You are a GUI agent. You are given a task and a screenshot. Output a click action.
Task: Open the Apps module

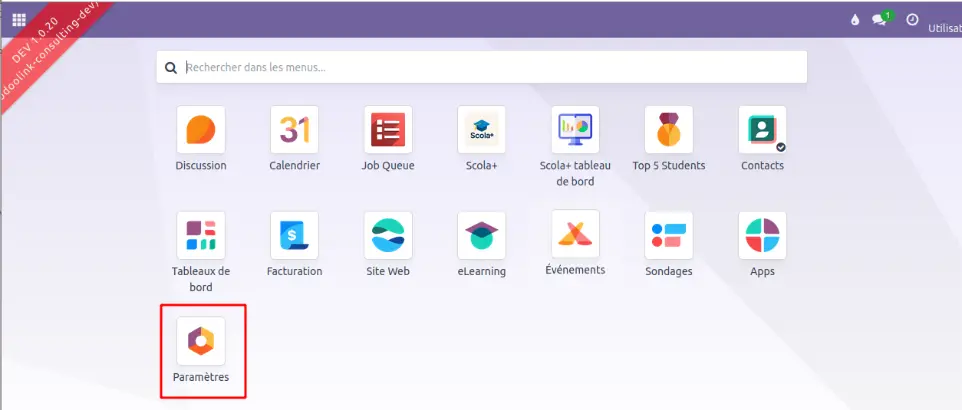point(762,234)
